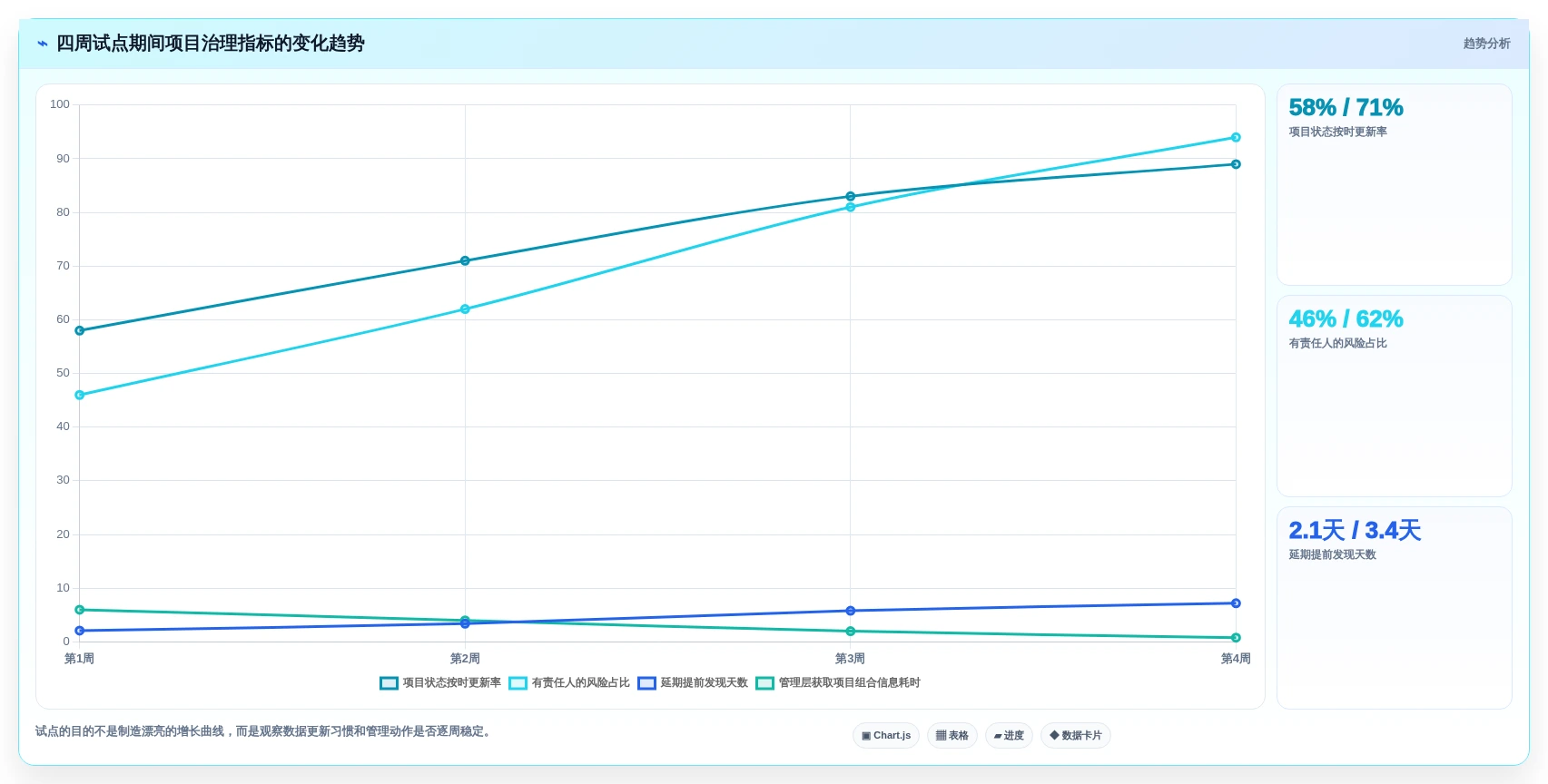
Task: Open the 46% / 62% stat card
Action: pos(1394,396)
